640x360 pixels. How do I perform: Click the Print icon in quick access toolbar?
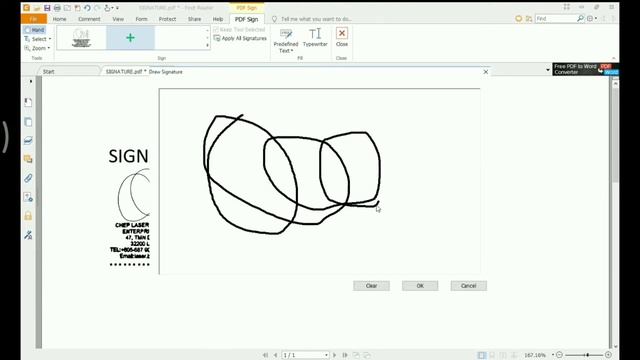[57, 8]
